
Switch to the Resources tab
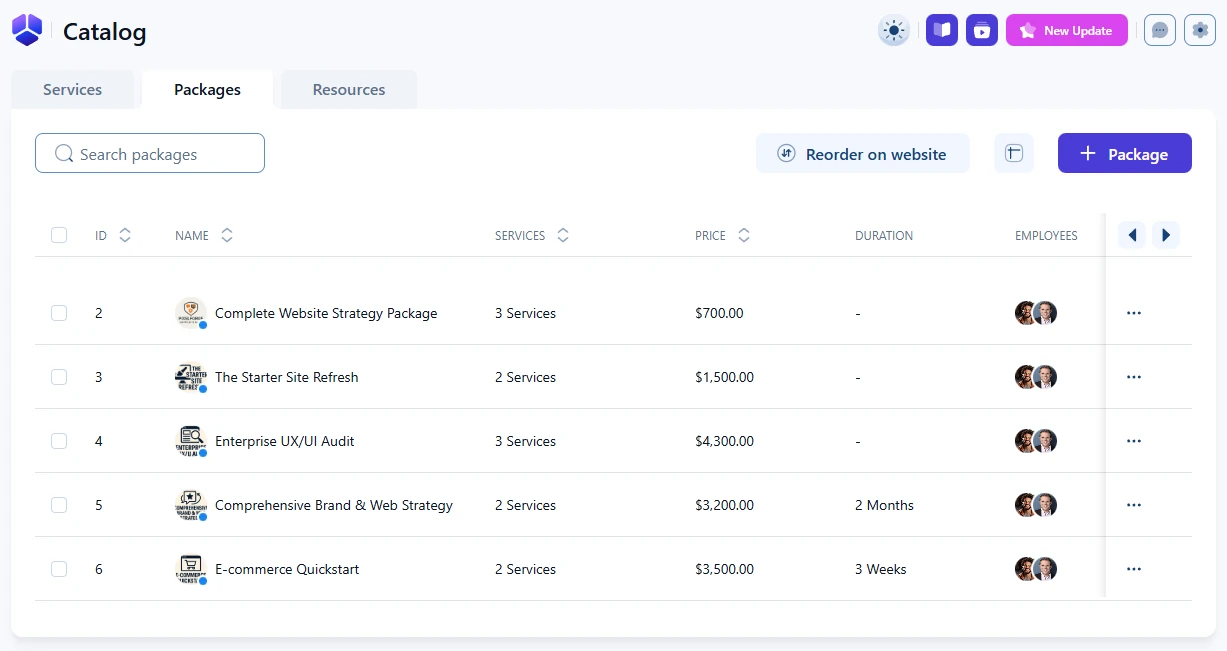tap(348, 90)
